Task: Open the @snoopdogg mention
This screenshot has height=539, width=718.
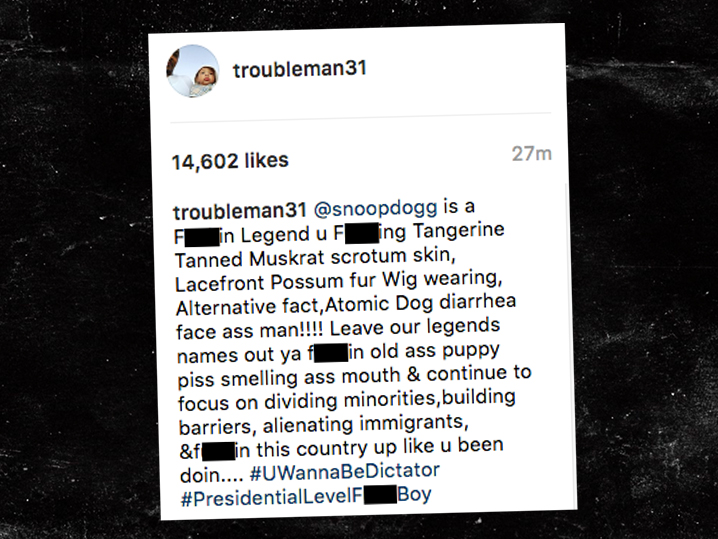Action: click(375, 208)
